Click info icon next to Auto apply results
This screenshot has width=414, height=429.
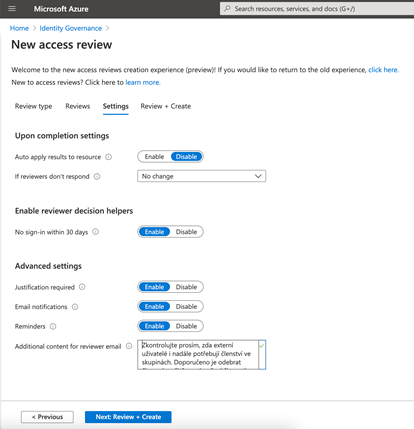(109, 157)
